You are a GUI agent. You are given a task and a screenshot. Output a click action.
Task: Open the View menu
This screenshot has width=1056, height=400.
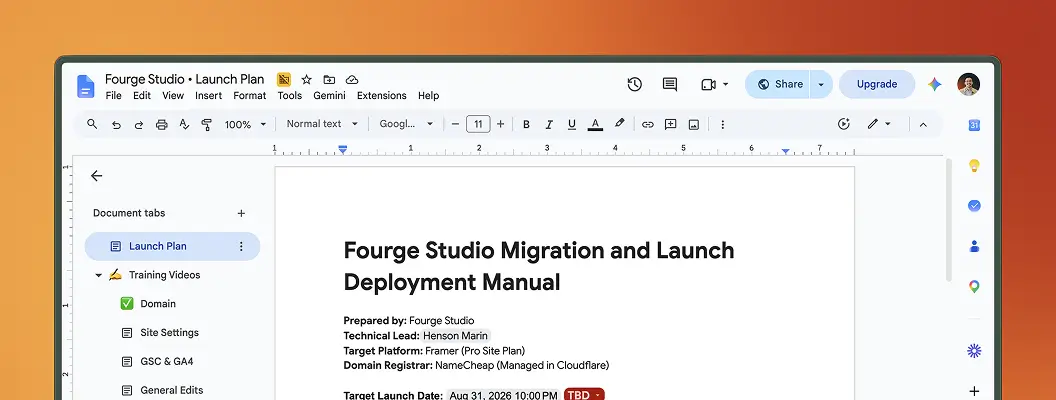click(173, 96)
